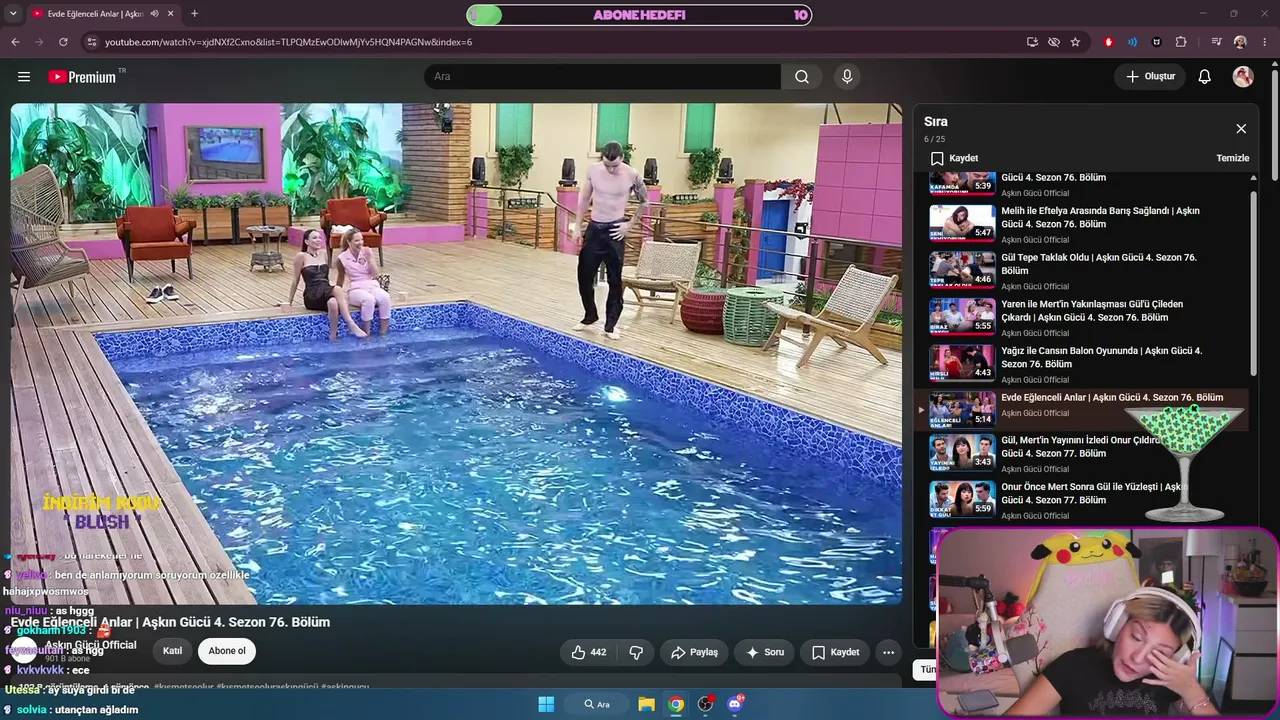This screenshot has width=1280, height=720.
Task: Save video using Kaydet below player
Action: click(835, 652)
